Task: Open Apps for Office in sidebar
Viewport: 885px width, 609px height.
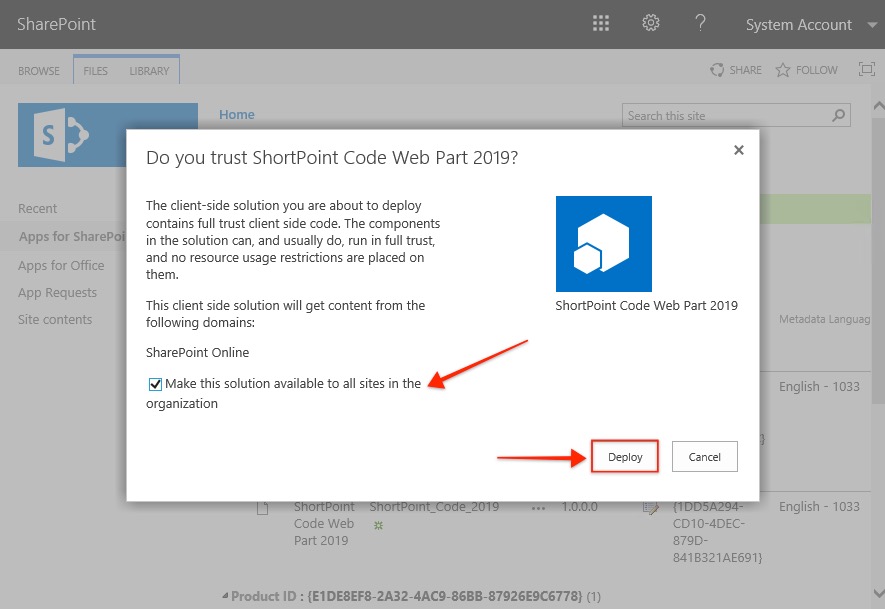Action: point(61,265)
